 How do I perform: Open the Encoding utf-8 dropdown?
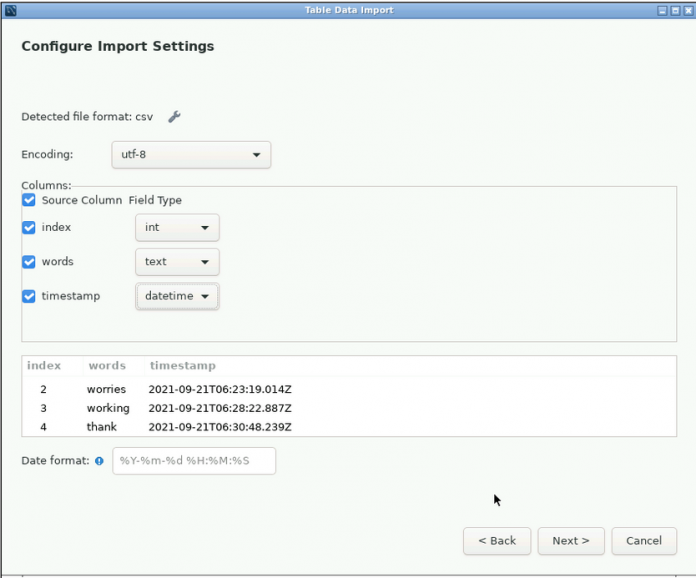190,155
